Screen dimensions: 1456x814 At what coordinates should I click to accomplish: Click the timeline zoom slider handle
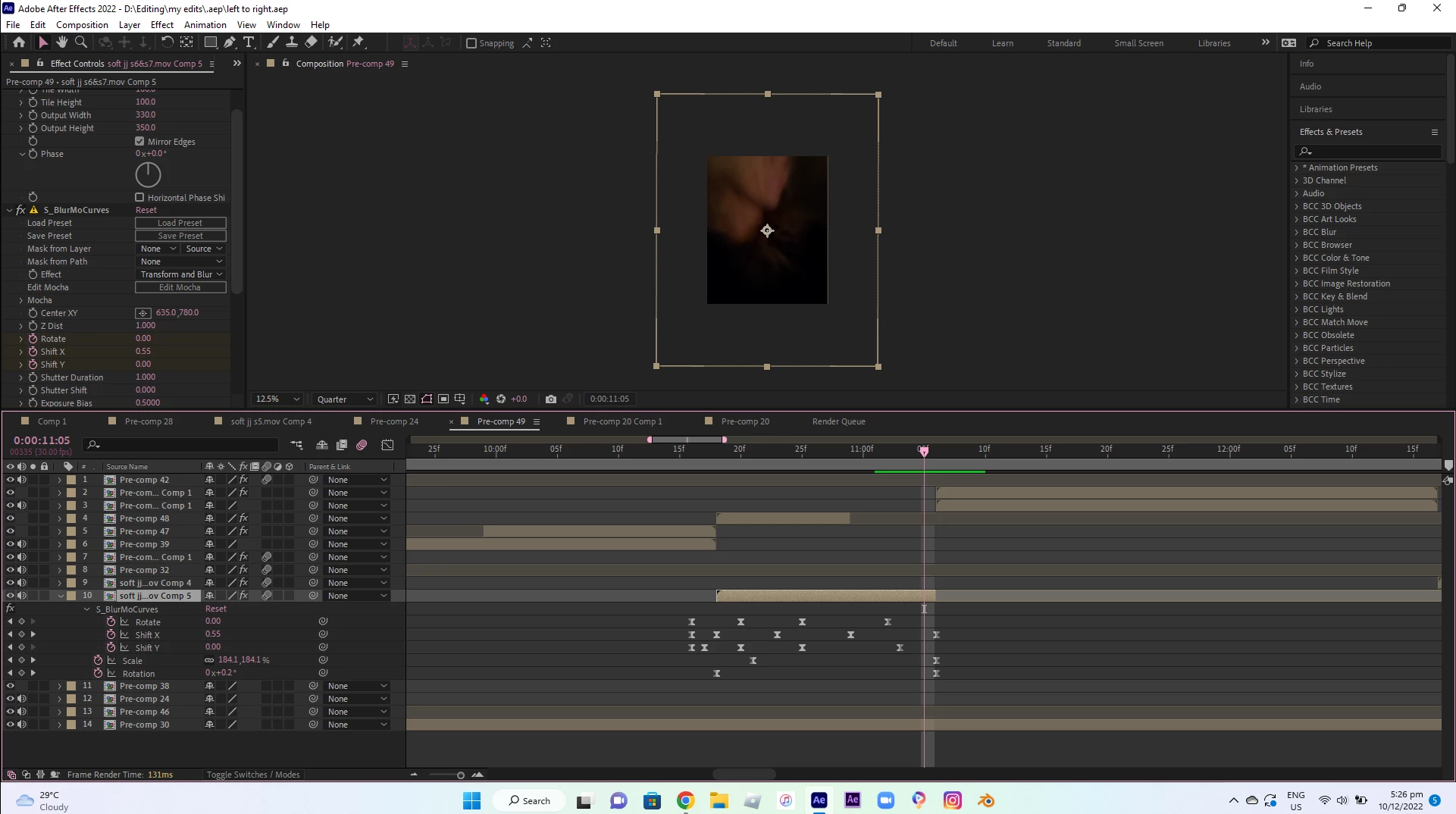coord(460,775)
